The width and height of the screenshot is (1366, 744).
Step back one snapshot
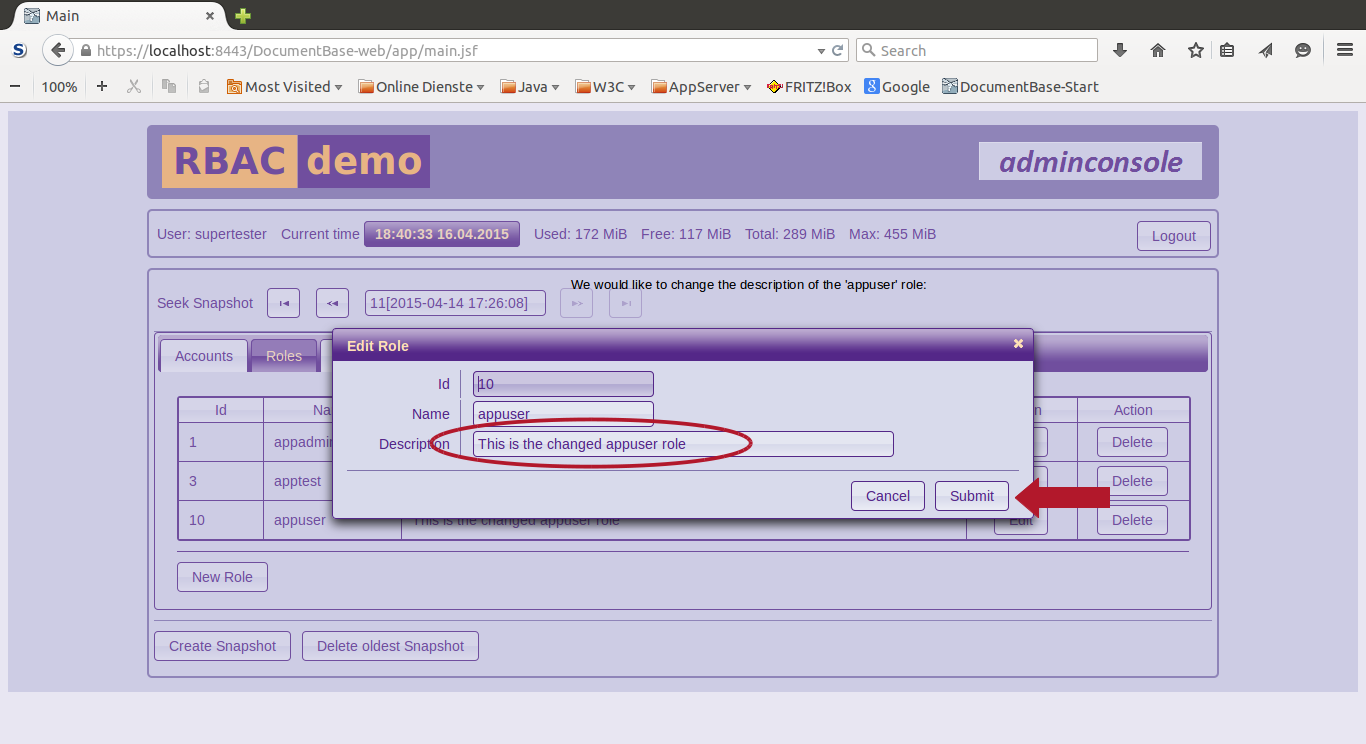tap(332, 303)
